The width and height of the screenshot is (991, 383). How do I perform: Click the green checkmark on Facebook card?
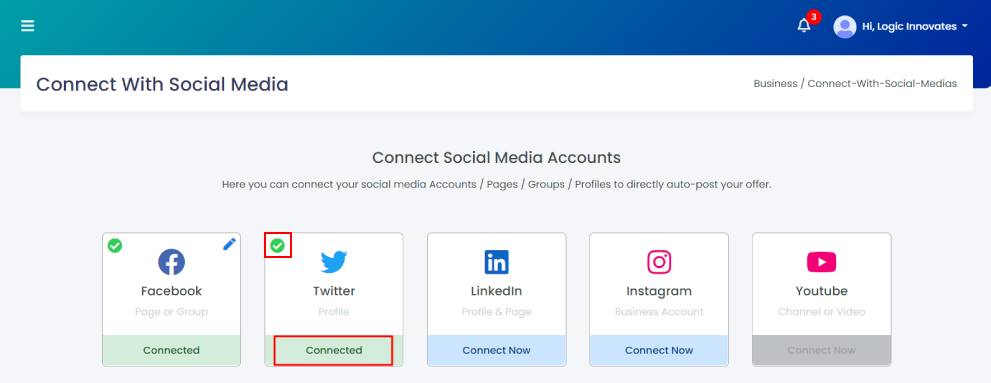point(114,245)
